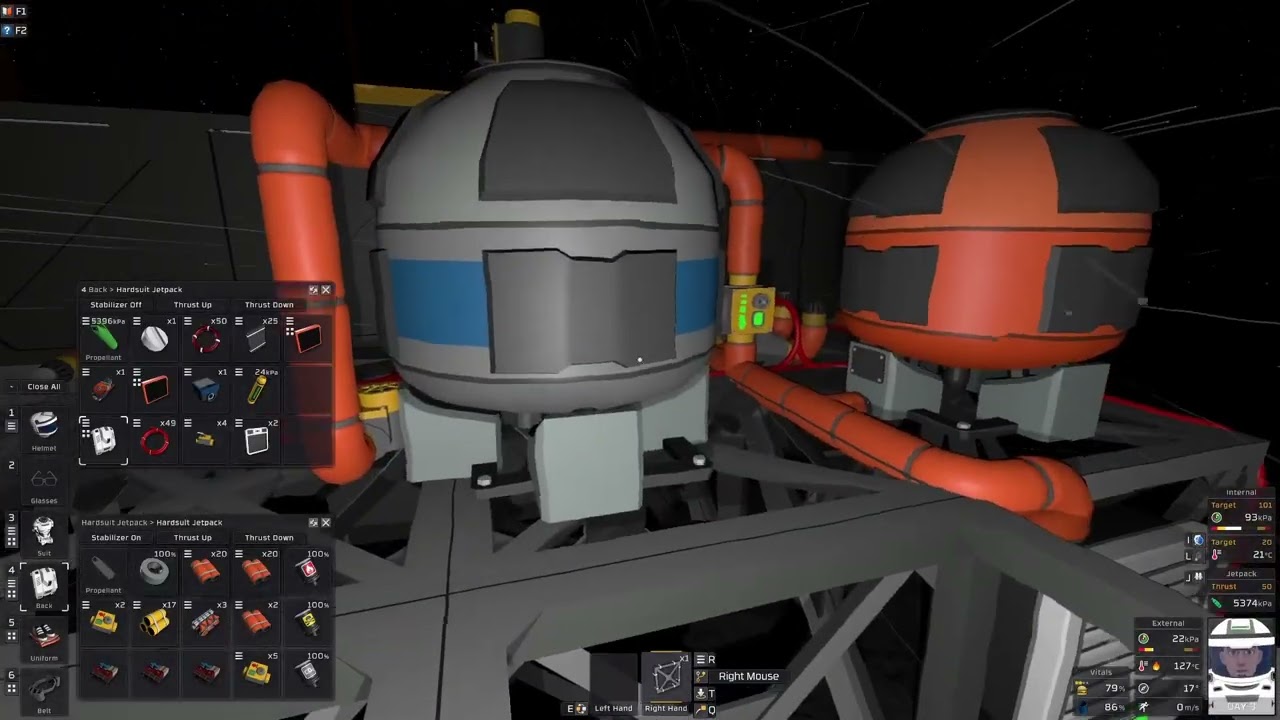Select the yellow 24kPa gas canister
Image resolution: width=1280 pixels, height=720 pixels.
[257, 390]
